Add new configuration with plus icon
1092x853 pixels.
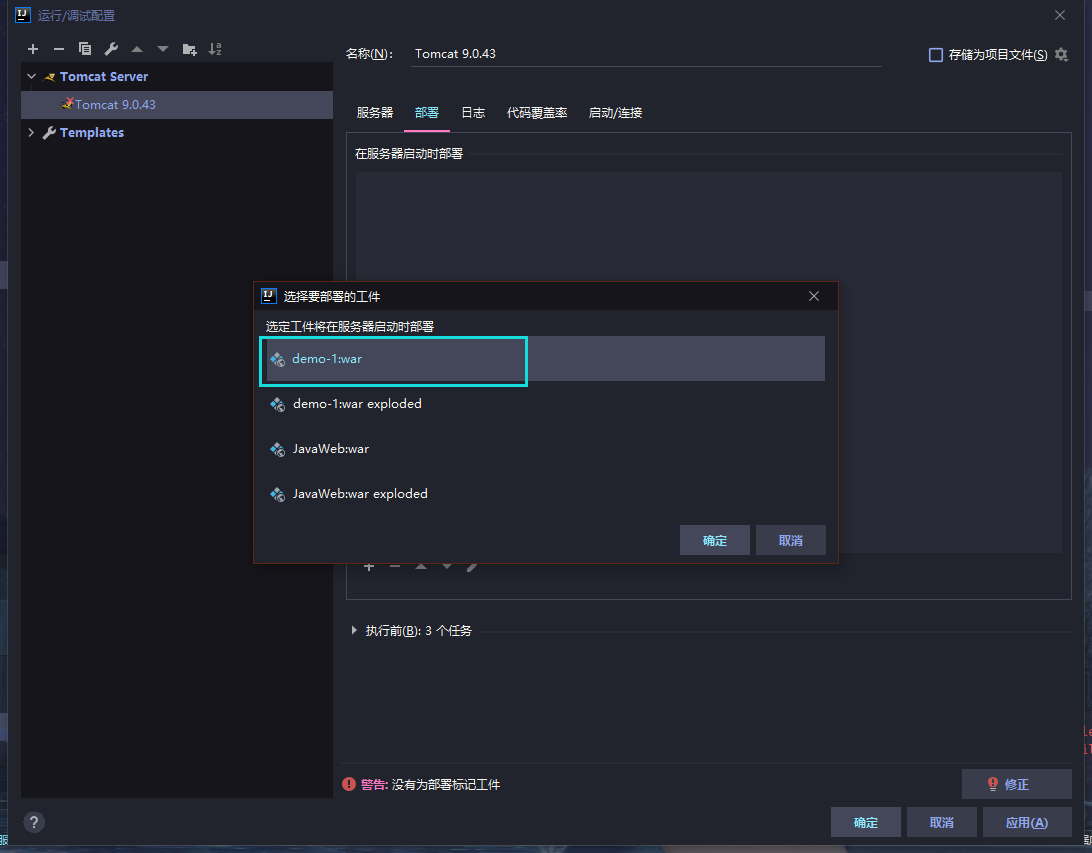click(x=33, y=49)
